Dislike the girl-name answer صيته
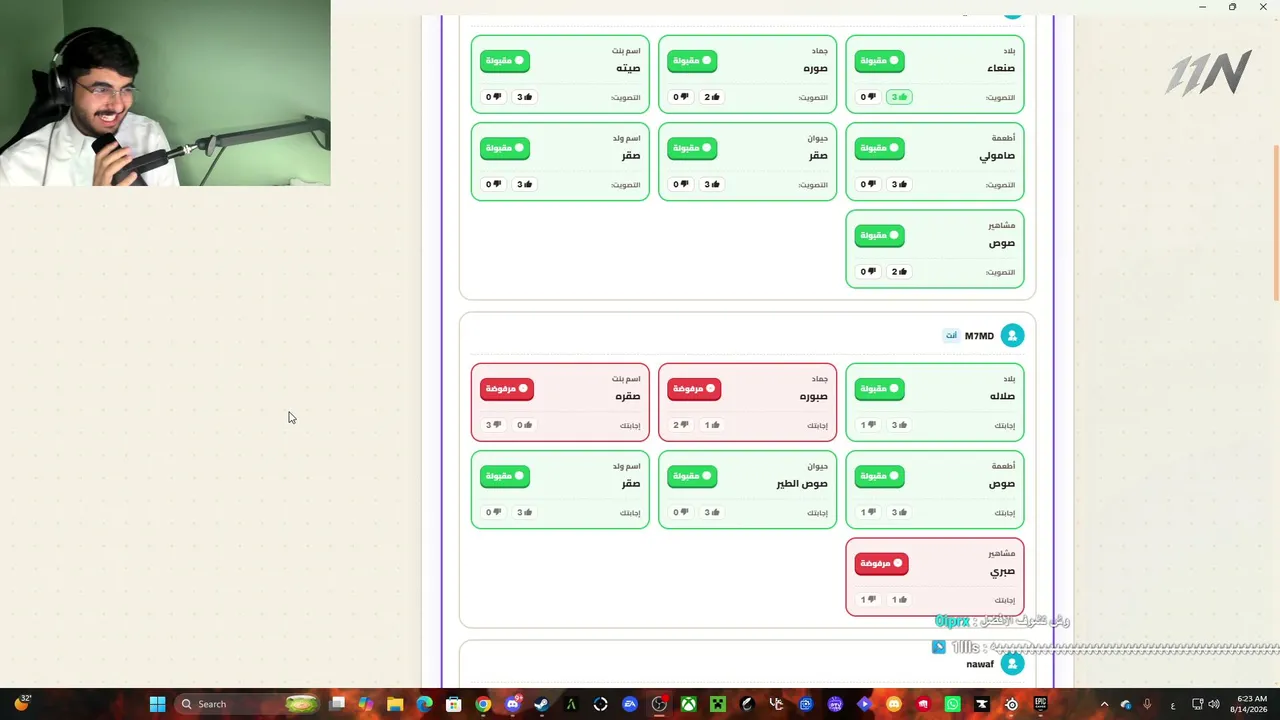Viewport: 1280px width, 720px height. 494,97
